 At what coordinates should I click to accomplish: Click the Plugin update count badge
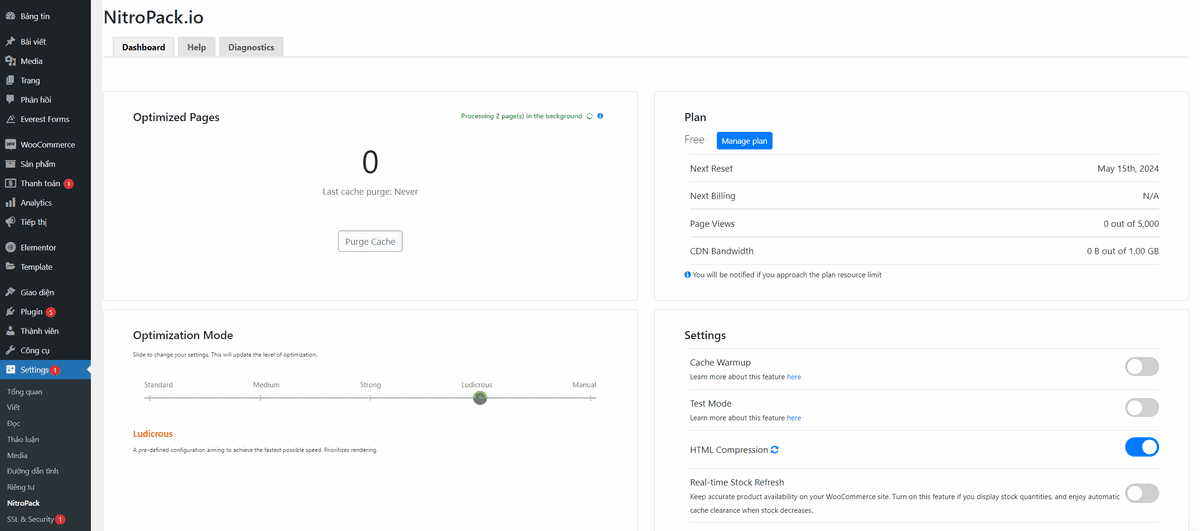[51, 312]
